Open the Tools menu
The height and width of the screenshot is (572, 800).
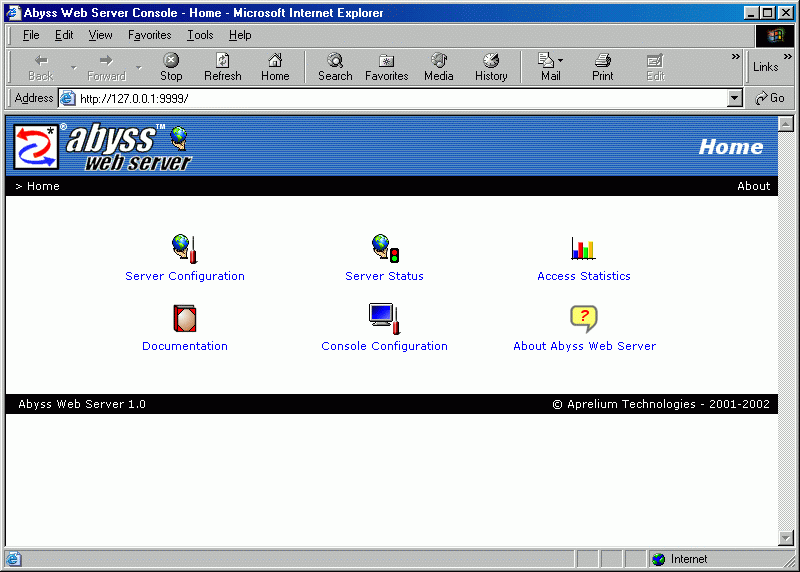(200, 35)
